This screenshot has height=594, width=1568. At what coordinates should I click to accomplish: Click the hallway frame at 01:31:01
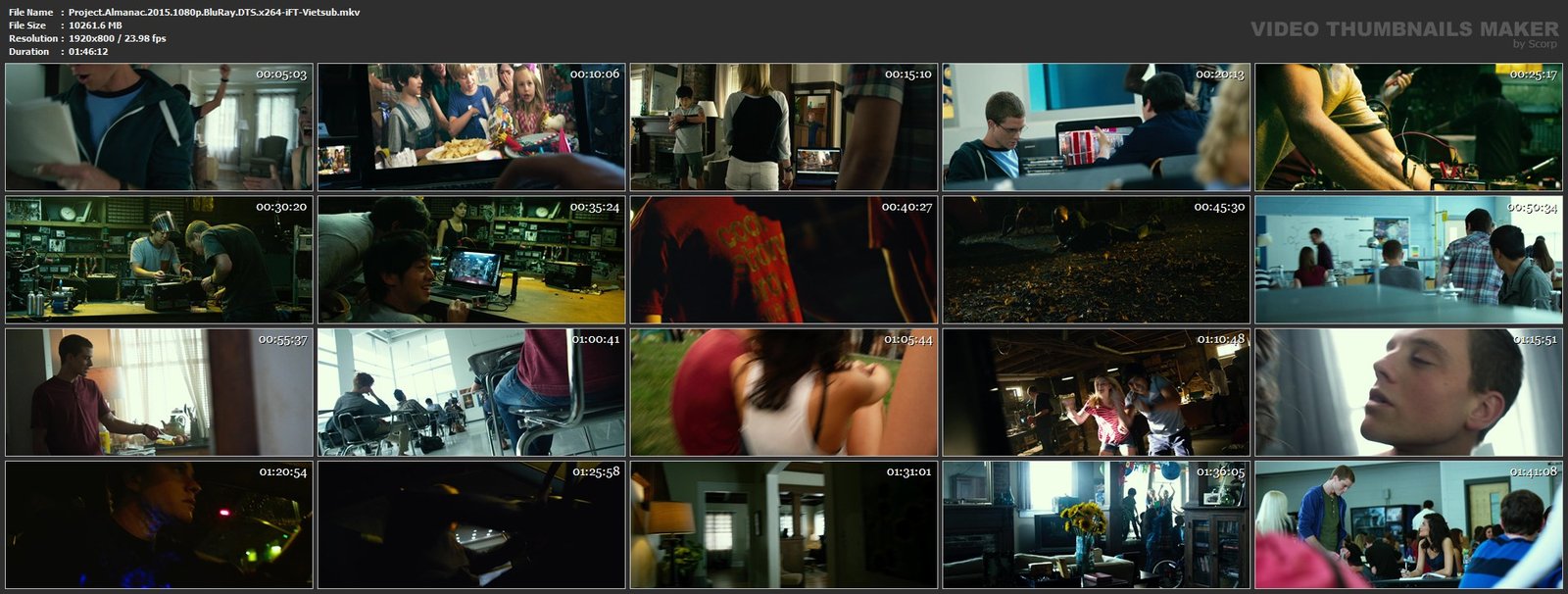tap(784, 524)
